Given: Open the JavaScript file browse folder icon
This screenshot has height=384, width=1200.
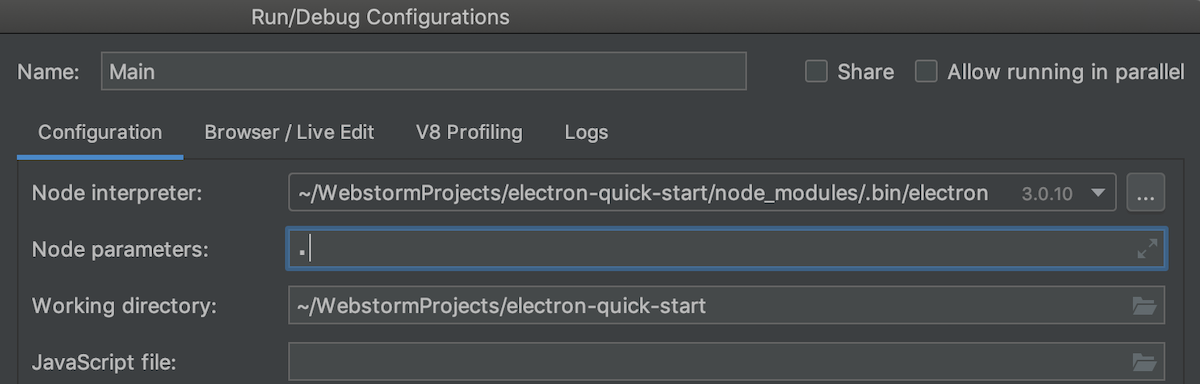Looking at the screenshot, I should 1144,362.
